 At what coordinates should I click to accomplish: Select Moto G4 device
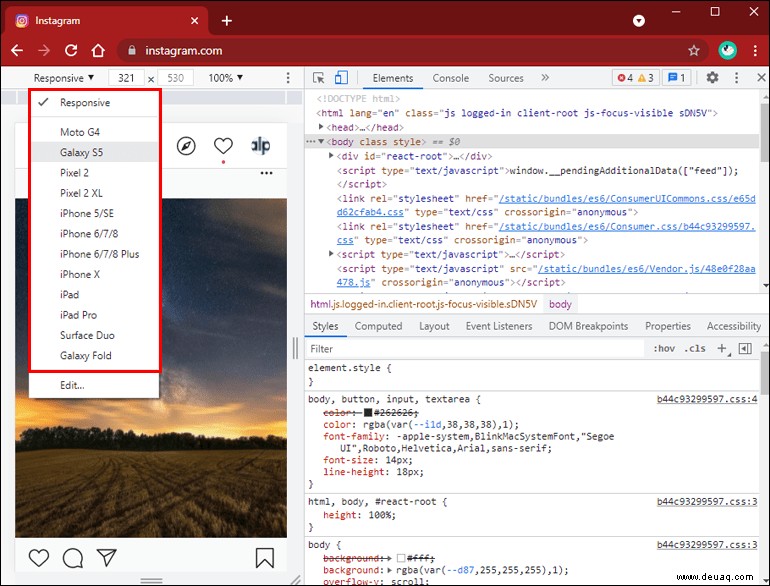(x=94, y=132)
